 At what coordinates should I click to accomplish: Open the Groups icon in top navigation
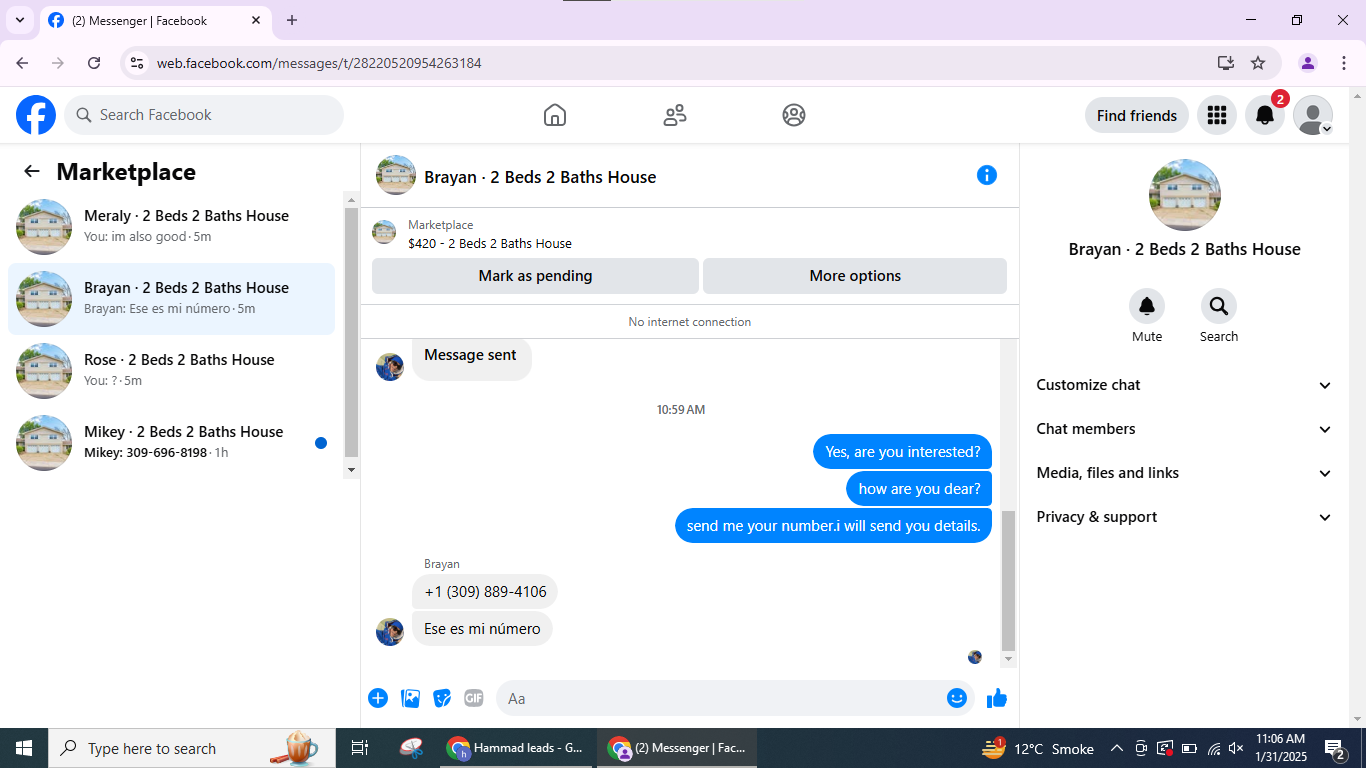click(x=794, y=115)
